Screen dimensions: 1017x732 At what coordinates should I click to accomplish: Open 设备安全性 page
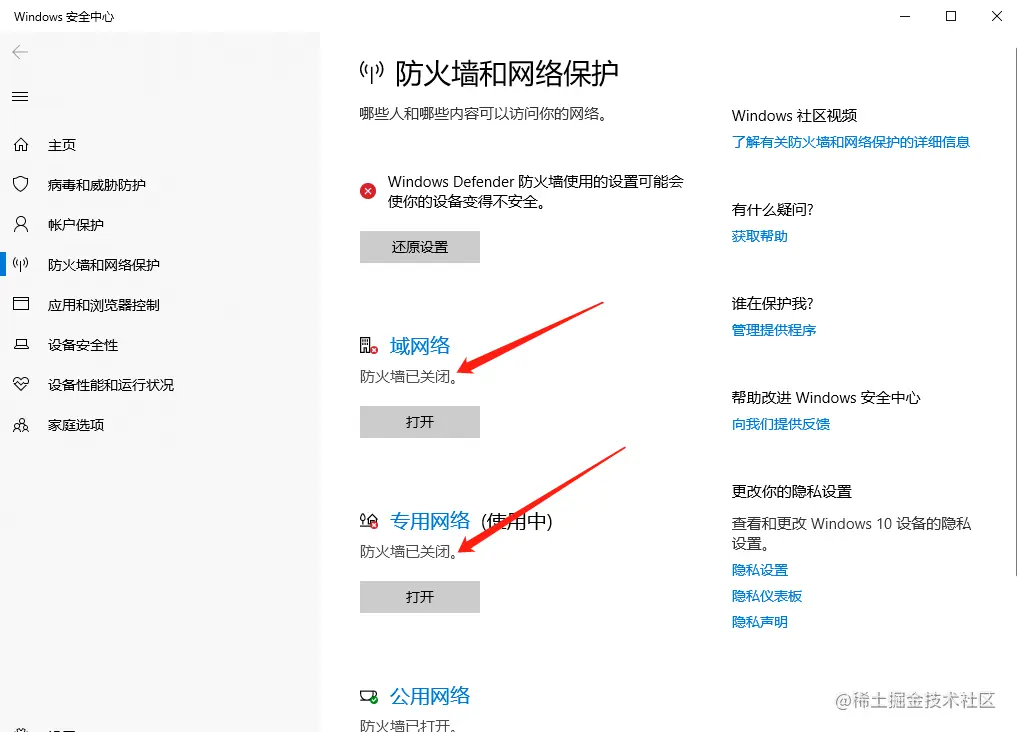pyautogui.click(x=83, y=345)
